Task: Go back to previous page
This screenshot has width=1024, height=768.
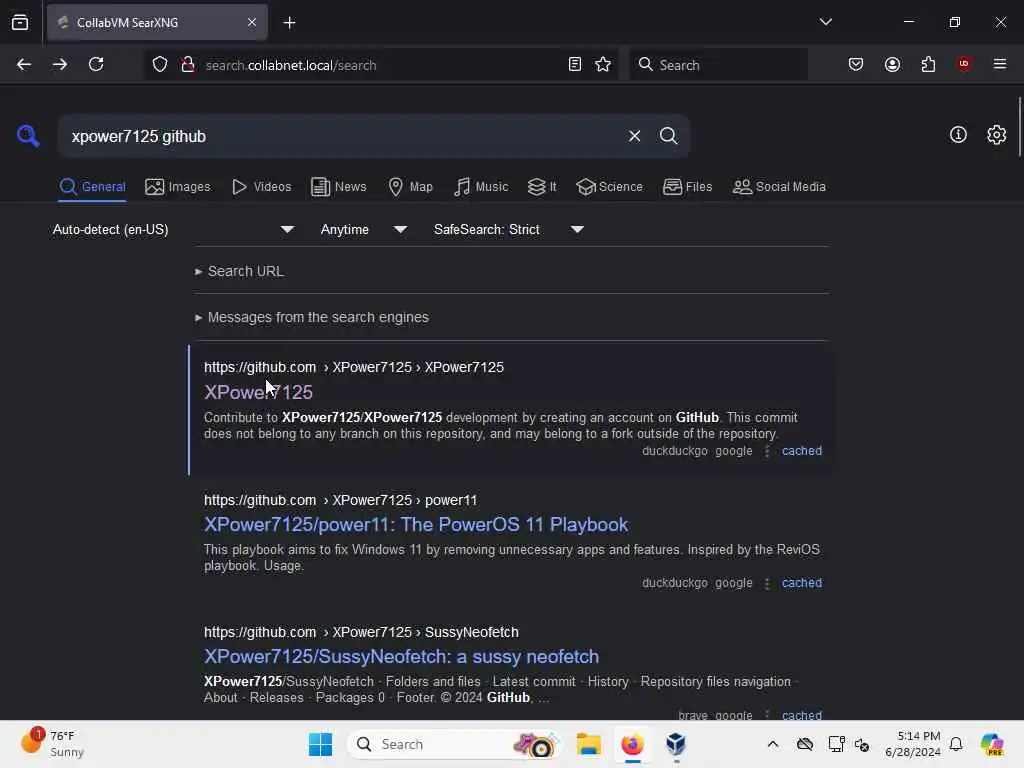Action: point(24,65)
